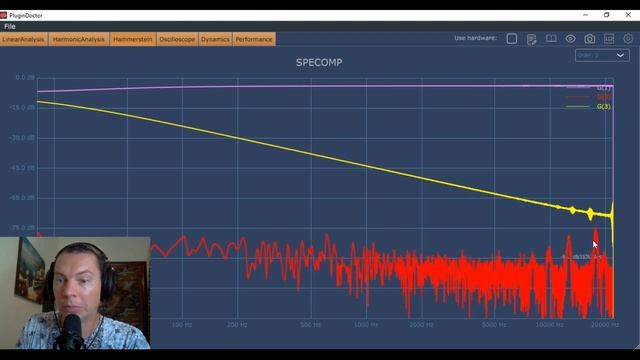Image resolution: width=640 pixels, height=360 pixels.
Task: Click the -30.0 dB axis label
Action: [22, 138]
